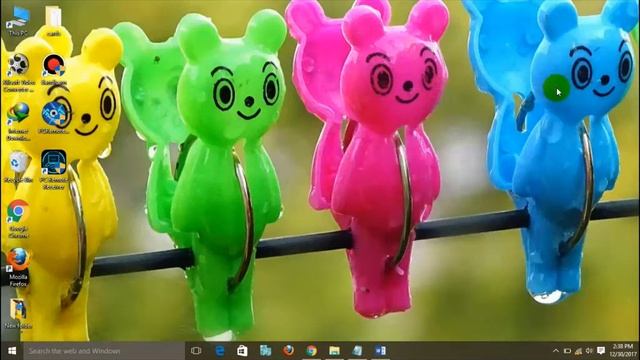Select the video converter film-reel shortcut
The image size is (640, 360).
[18, 73]
